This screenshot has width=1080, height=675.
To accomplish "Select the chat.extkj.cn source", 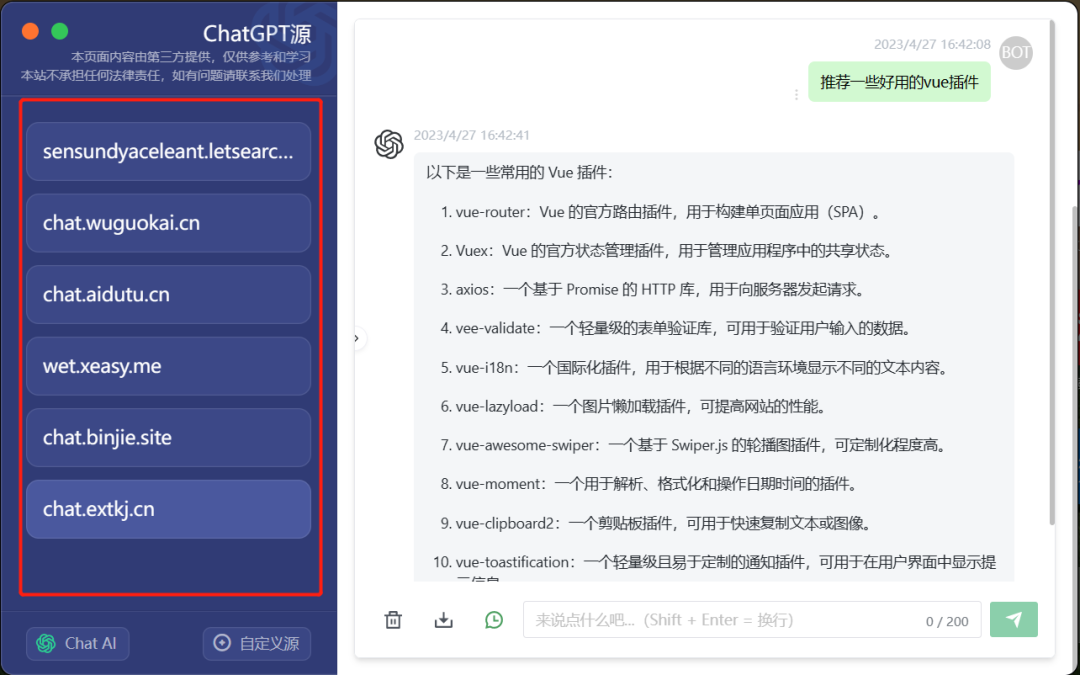I will [x=168, y=510].
